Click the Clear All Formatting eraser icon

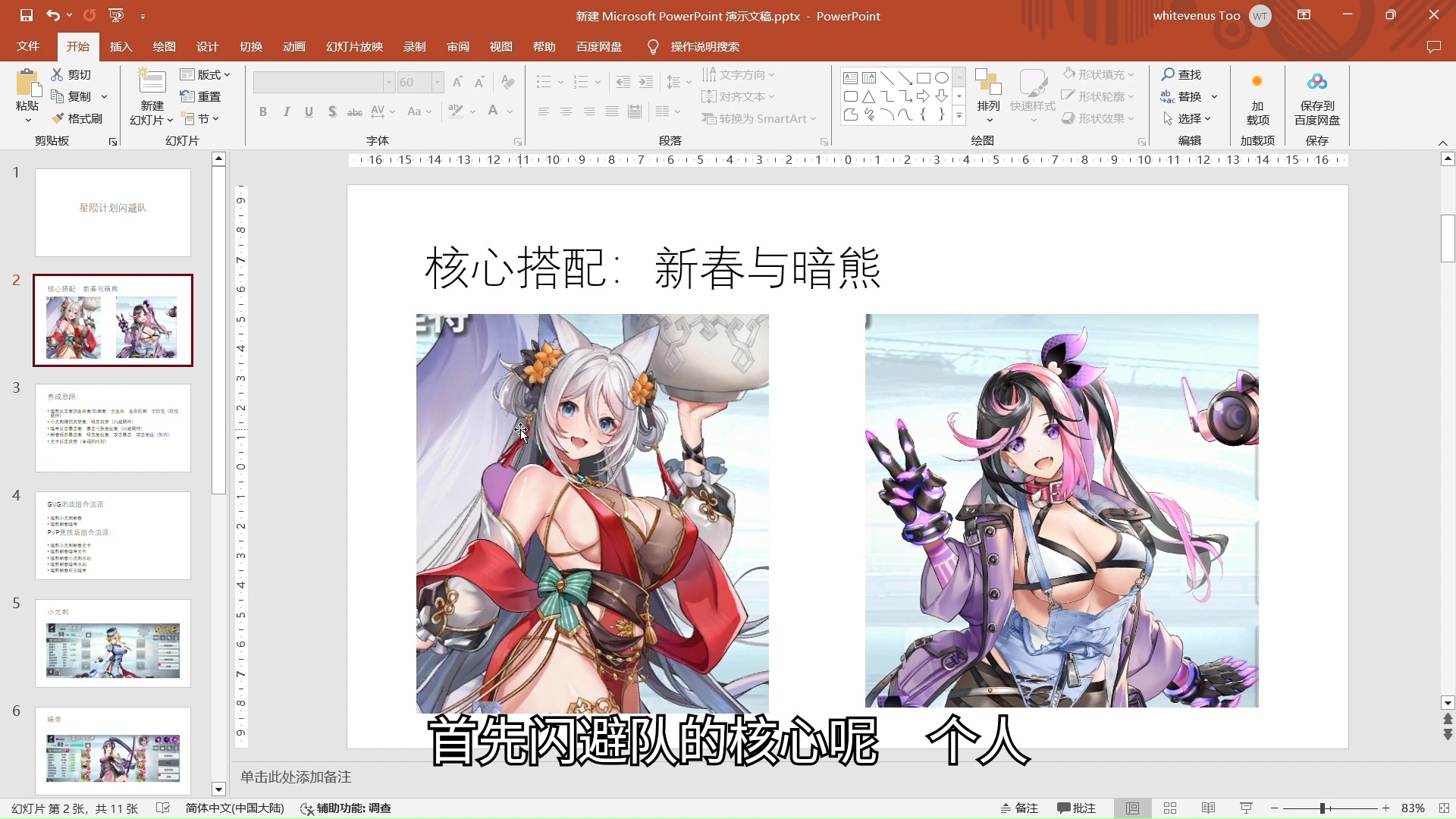tap(508, 82)
